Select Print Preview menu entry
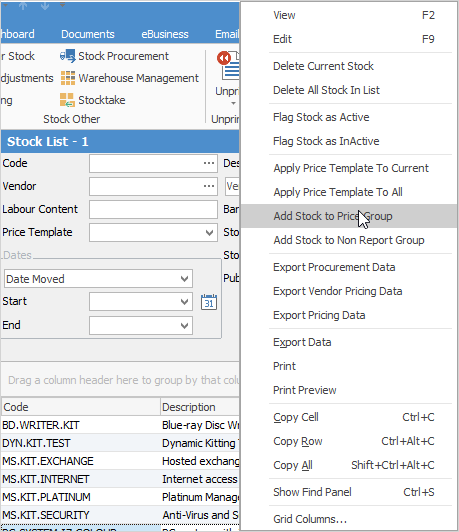459x532 pixels. coord(349,390)
